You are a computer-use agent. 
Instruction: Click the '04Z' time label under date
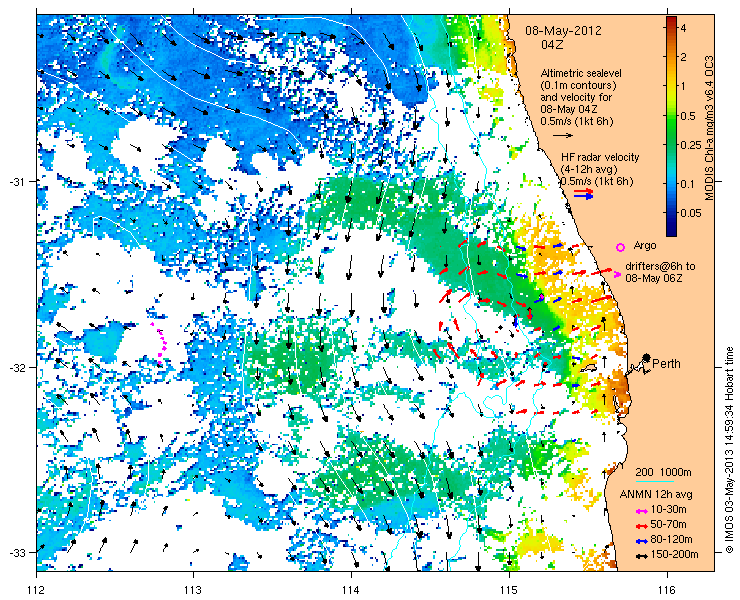click(551, 45)
